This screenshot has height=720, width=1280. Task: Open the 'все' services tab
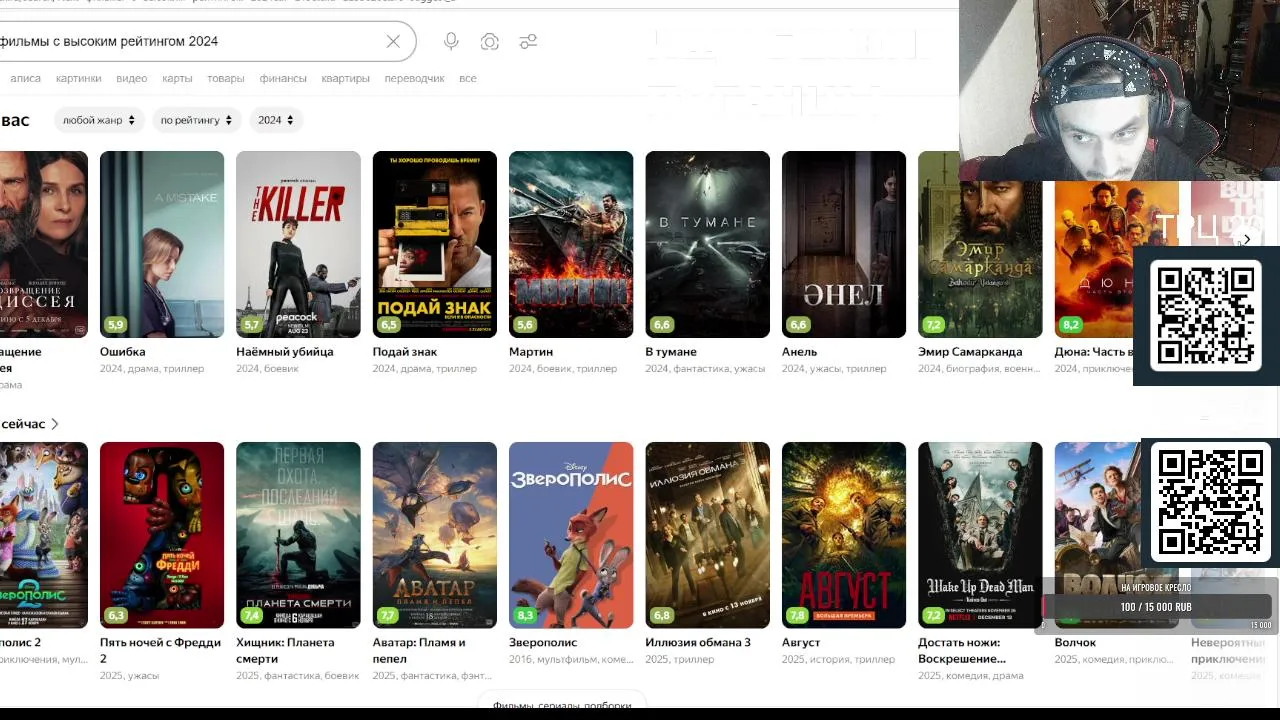467,78
